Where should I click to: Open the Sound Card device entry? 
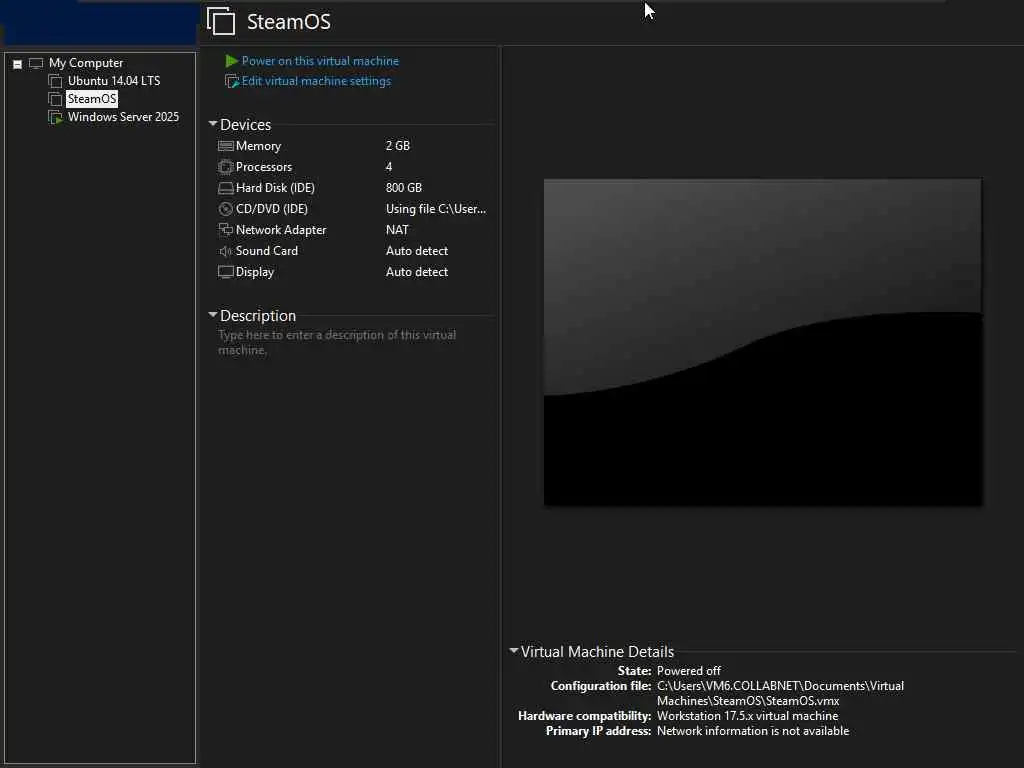tap(266, 251)
